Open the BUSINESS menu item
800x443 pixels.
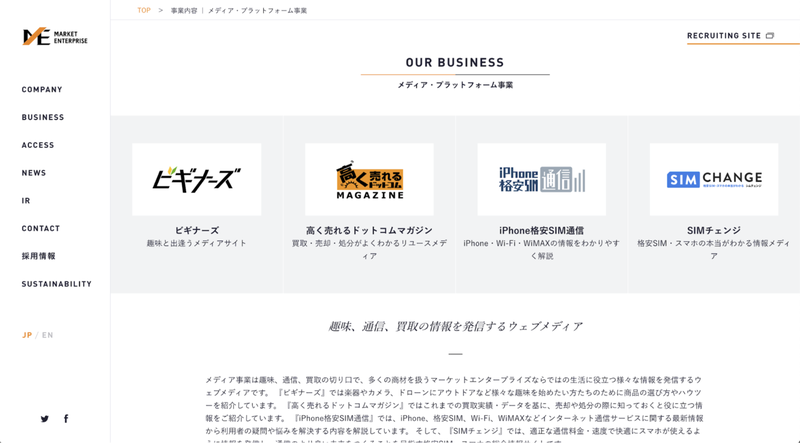(43, 118)
